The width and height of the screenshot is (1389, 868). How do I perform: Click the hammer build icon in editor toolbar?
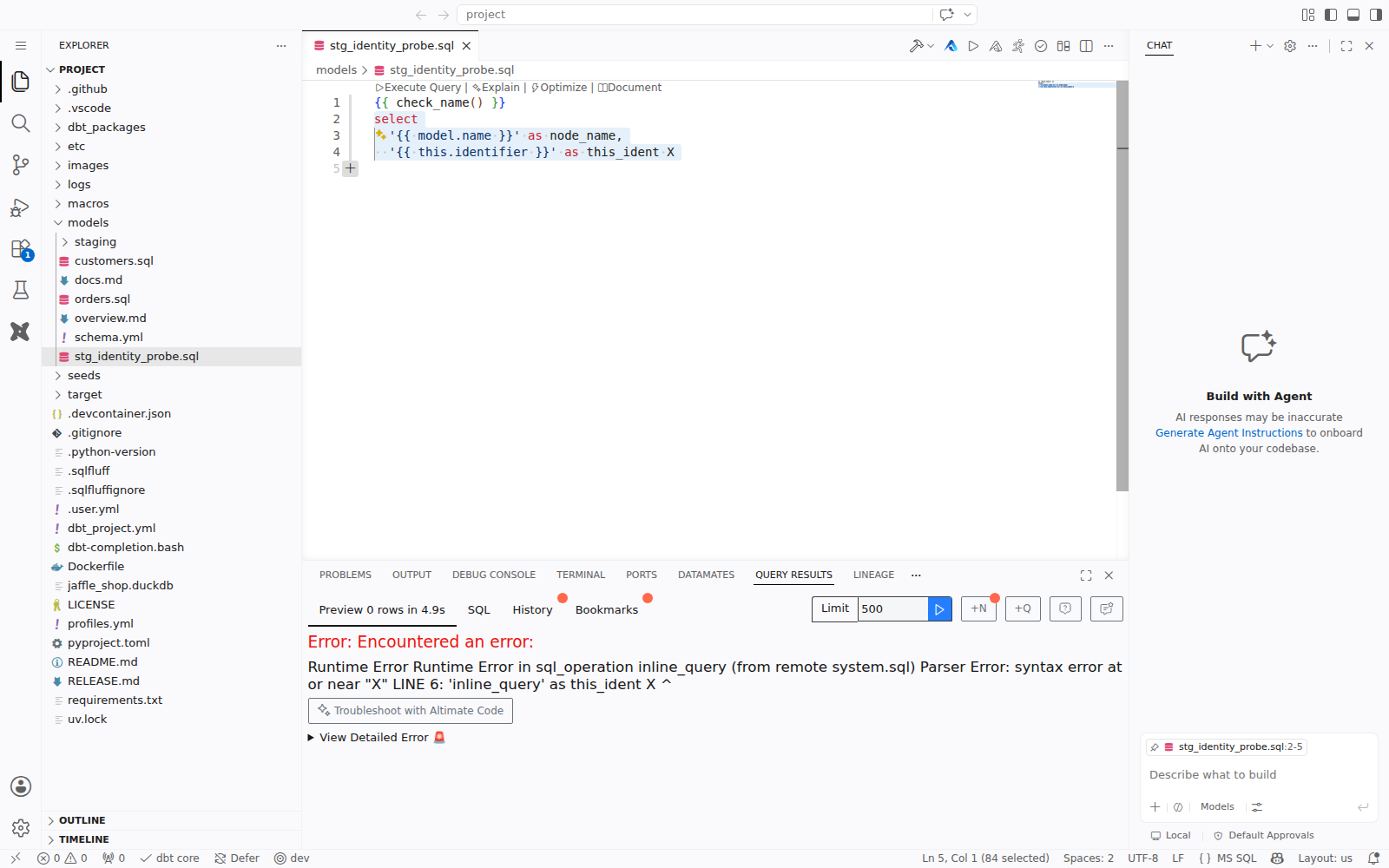coord(916,46)
